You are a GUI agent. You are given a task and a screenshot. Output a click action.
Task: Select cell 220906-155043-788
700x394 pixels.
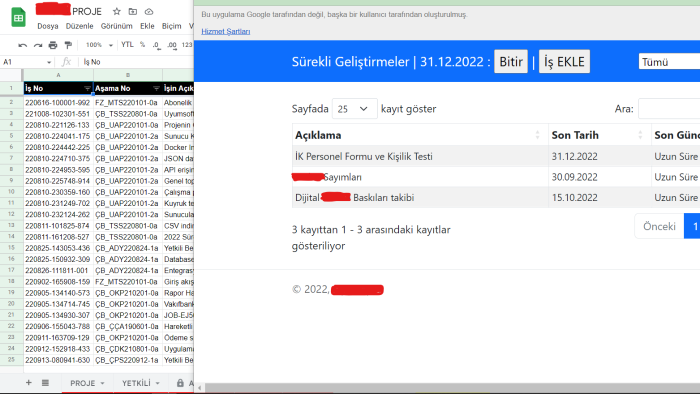coord(58,327)
